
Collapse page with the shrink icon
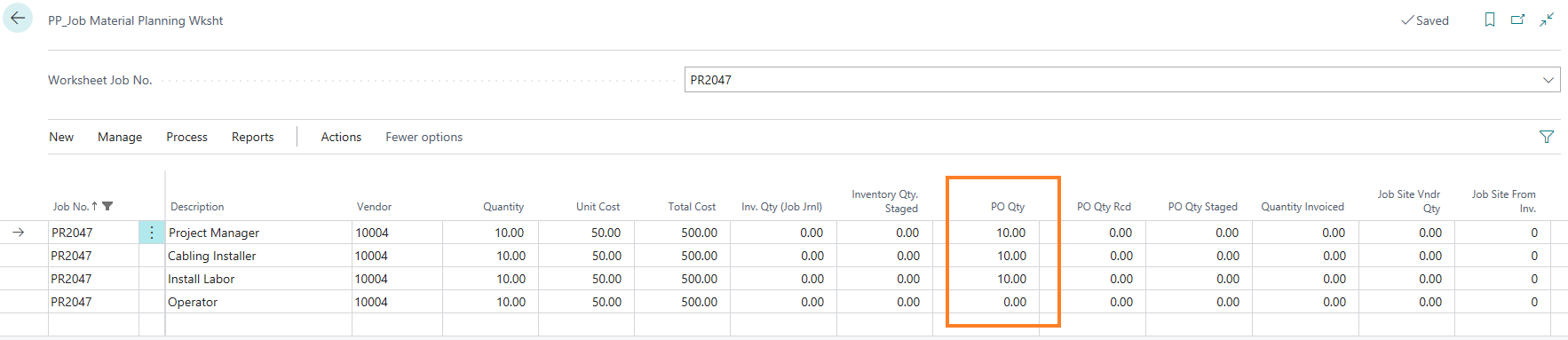[1547, 20]
